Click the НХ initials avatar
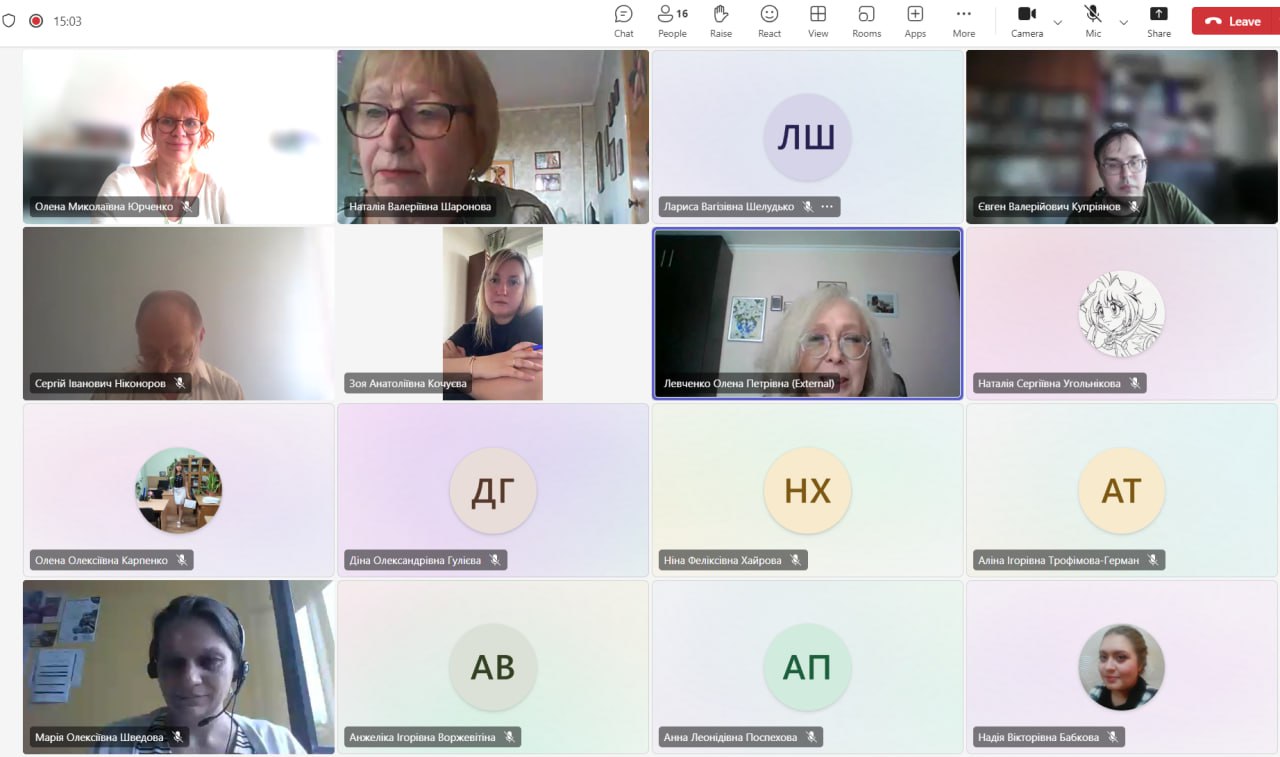This screenshot has height=757, width=1280. (x=807, y=490)
